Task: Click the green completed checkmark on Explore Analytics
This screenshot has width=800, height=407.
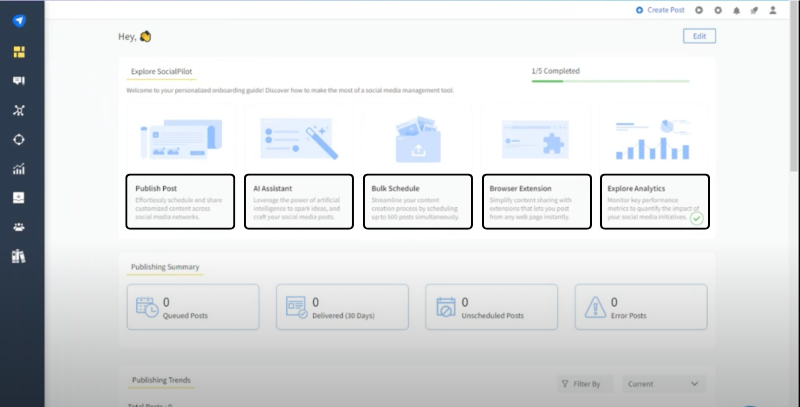Action: tap(696, 219)
